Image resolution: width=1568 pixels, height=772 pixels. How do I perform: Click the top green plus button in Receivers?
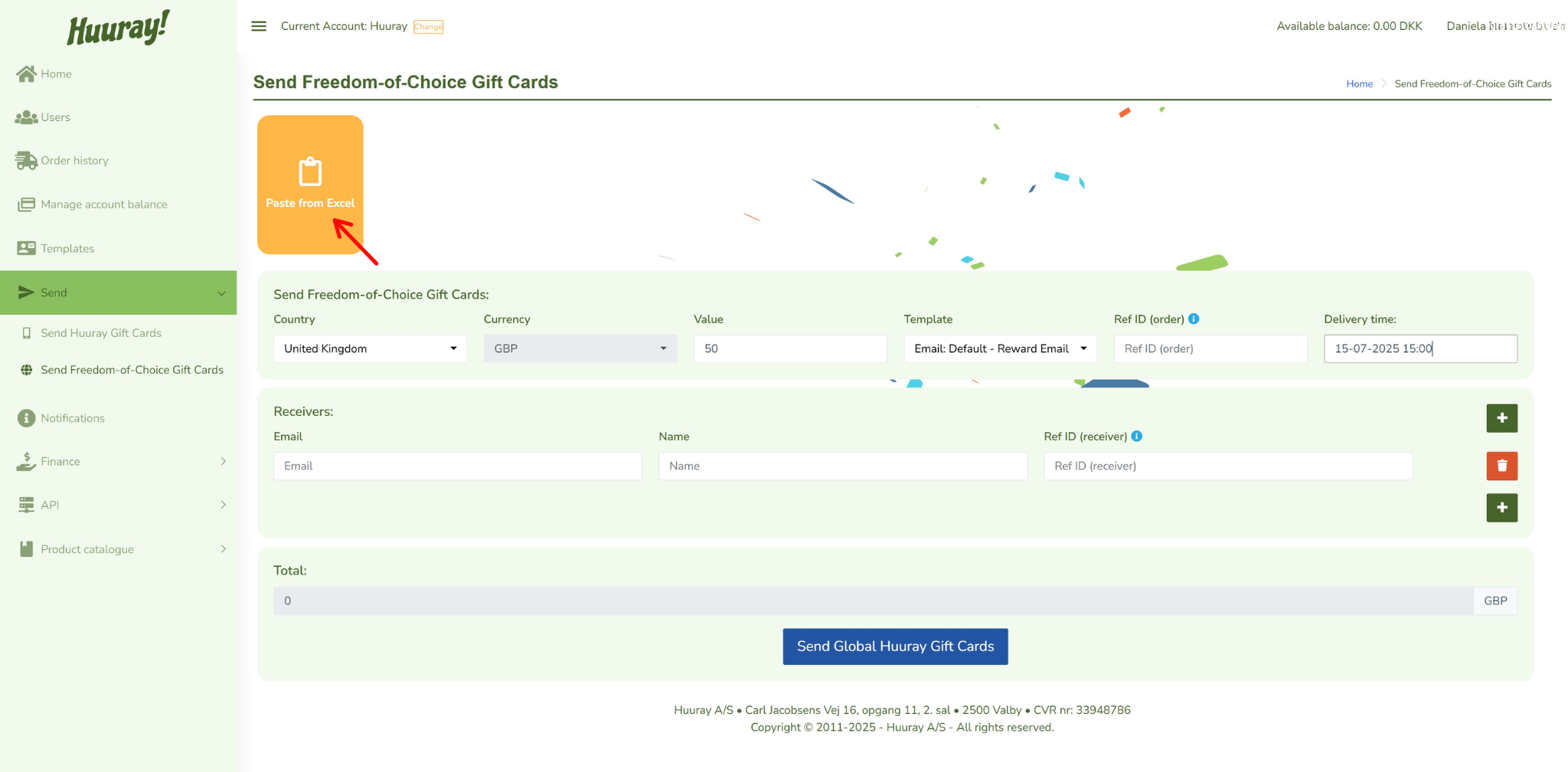point(1501,418)
